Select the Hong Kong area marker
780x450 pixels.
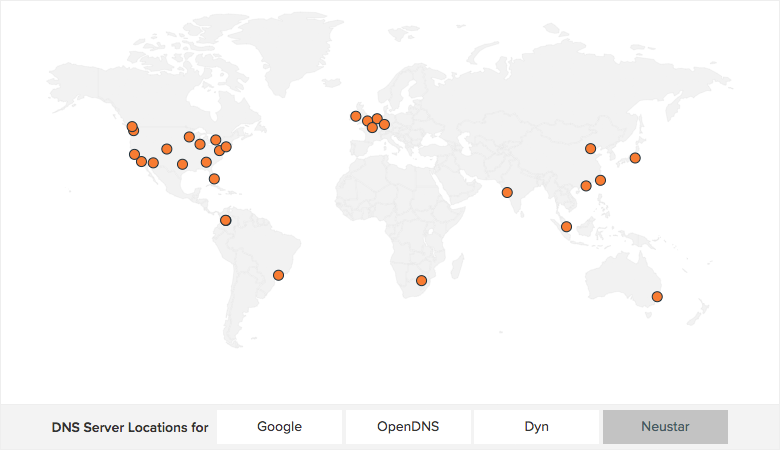coord(586,185)
